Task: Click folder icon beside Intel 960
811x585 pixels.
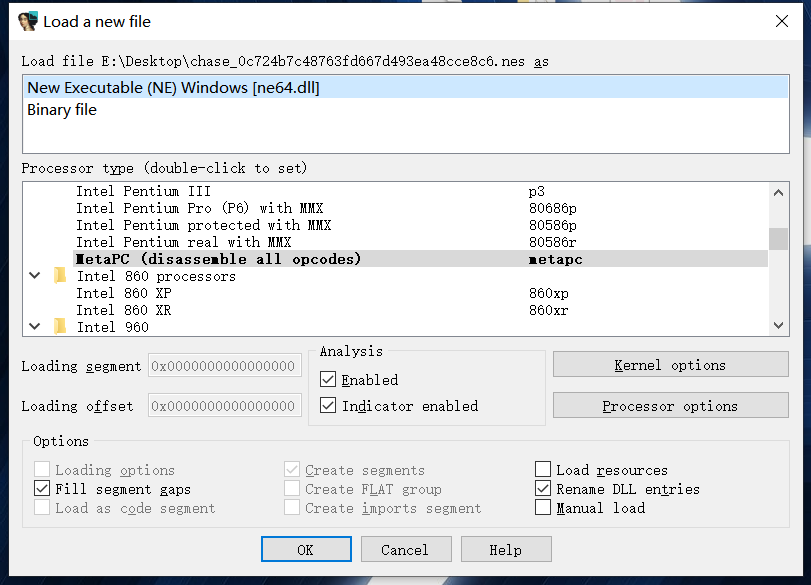Action: point(60,327)
